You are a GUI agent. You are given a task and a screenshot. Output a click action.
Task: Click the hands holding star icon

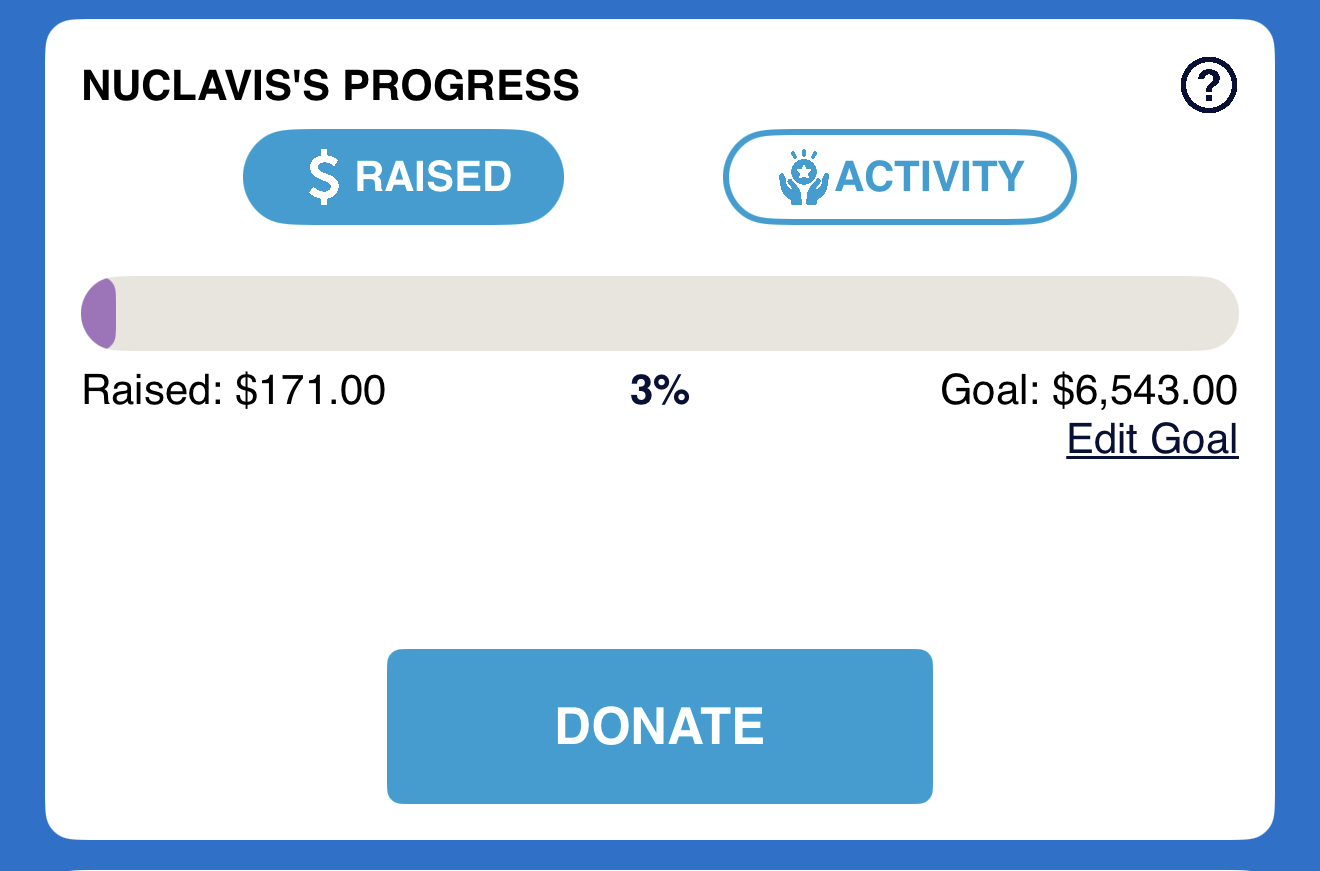click(803, 178)
